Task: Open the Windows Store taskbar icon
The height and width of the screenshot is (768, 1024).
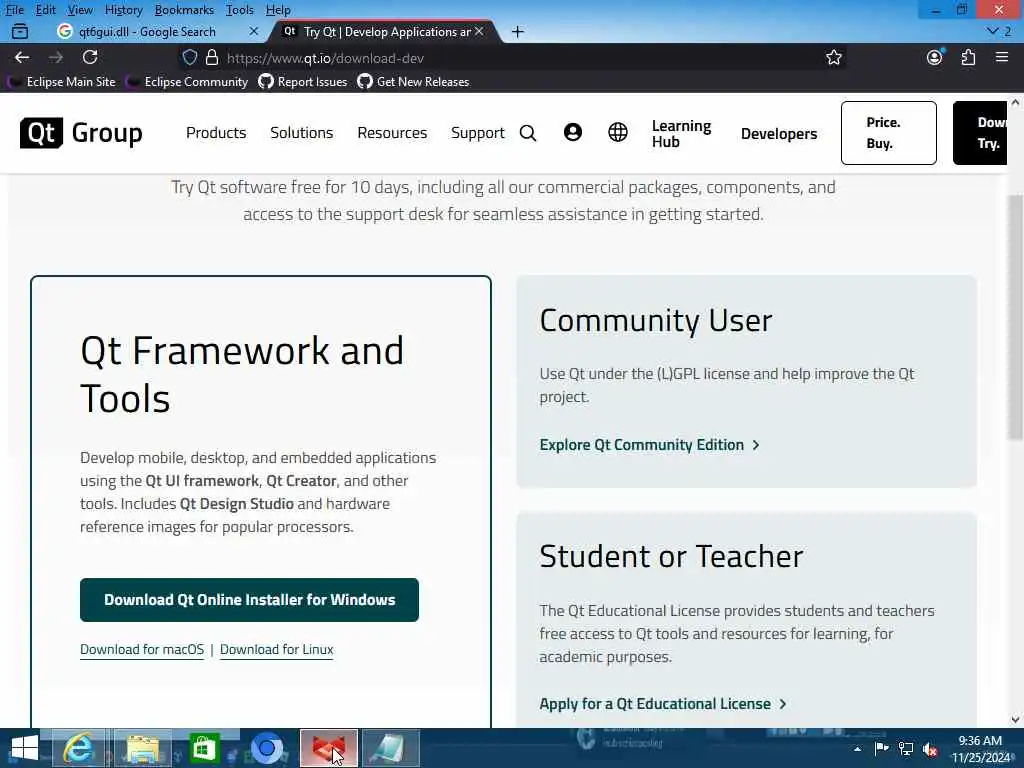Action: [204, 748]
